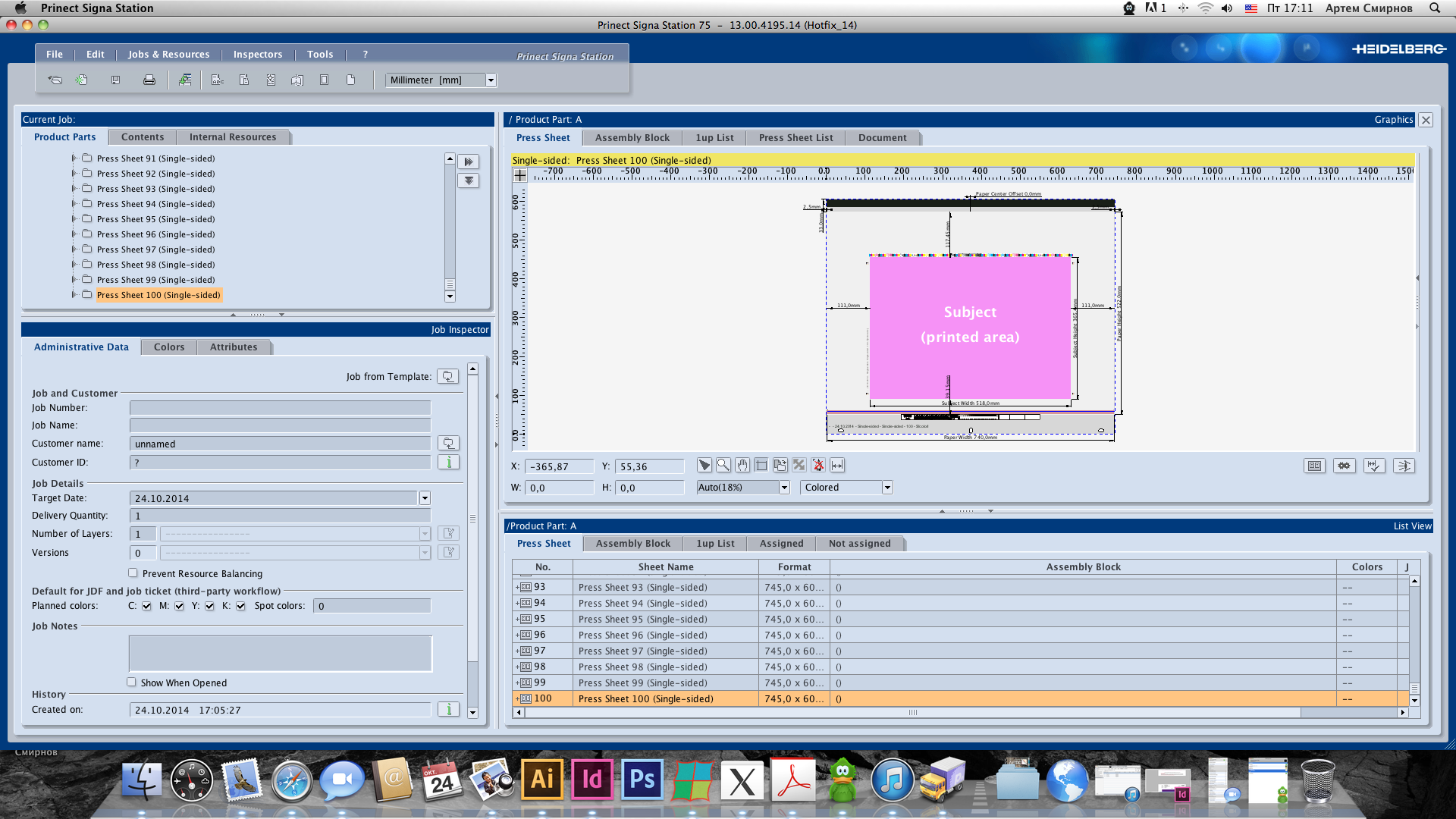Image resolution: width=1456 pixels, height=819 pixels.
Task: Click the green-arrow import toolbar icon
Action: pyautogui.click(x=184, y=80)
